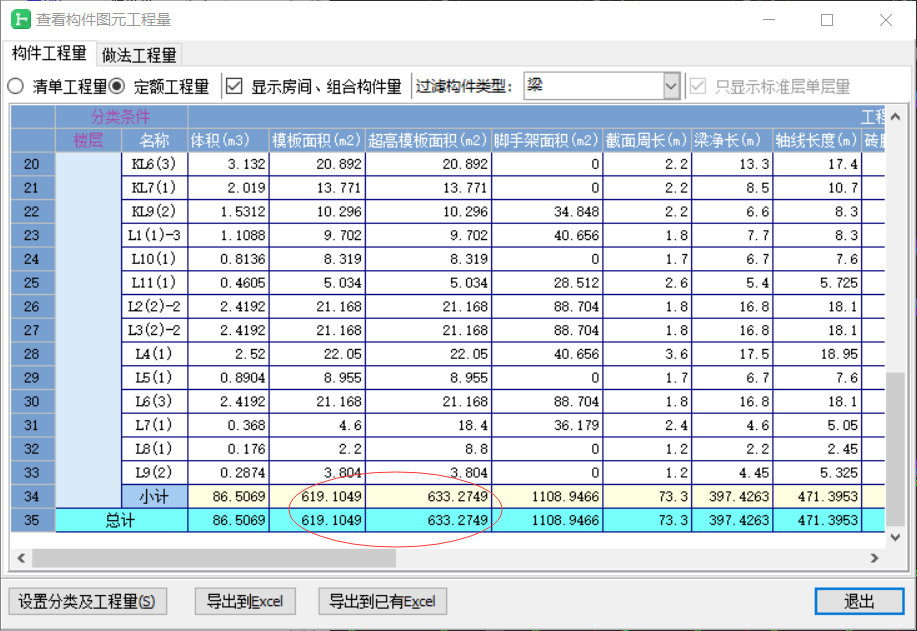Click 脚手架面积(m2) column header

[x=547, y=140]
